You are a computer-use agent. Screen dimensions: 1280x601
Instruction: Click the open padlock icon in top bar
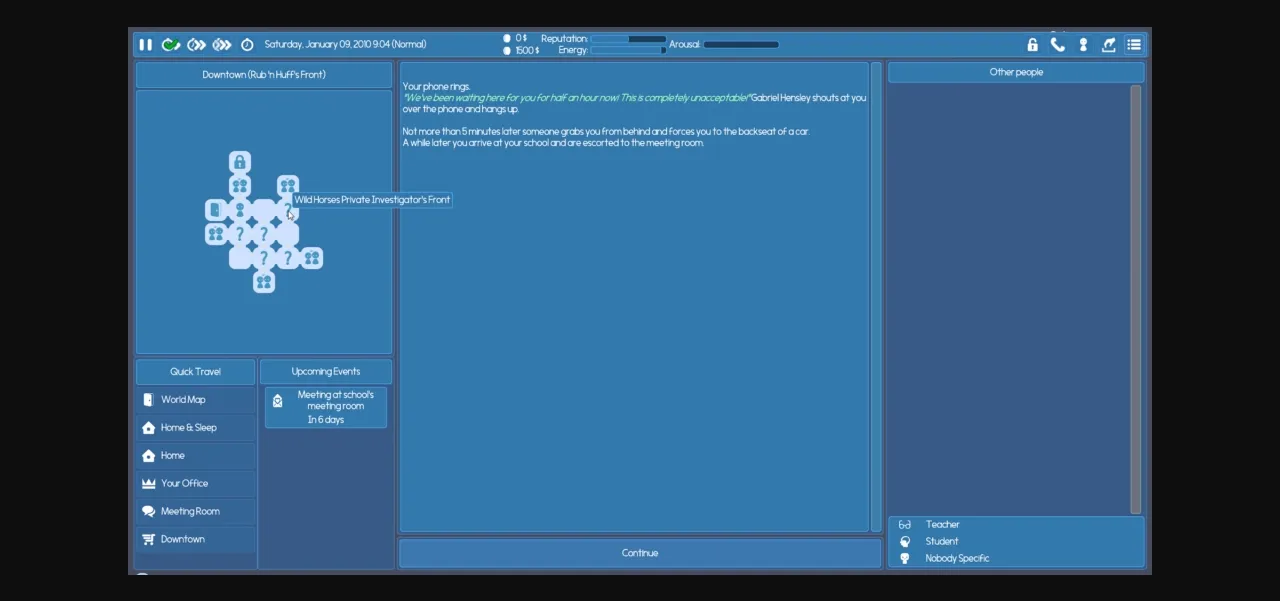1033,45
